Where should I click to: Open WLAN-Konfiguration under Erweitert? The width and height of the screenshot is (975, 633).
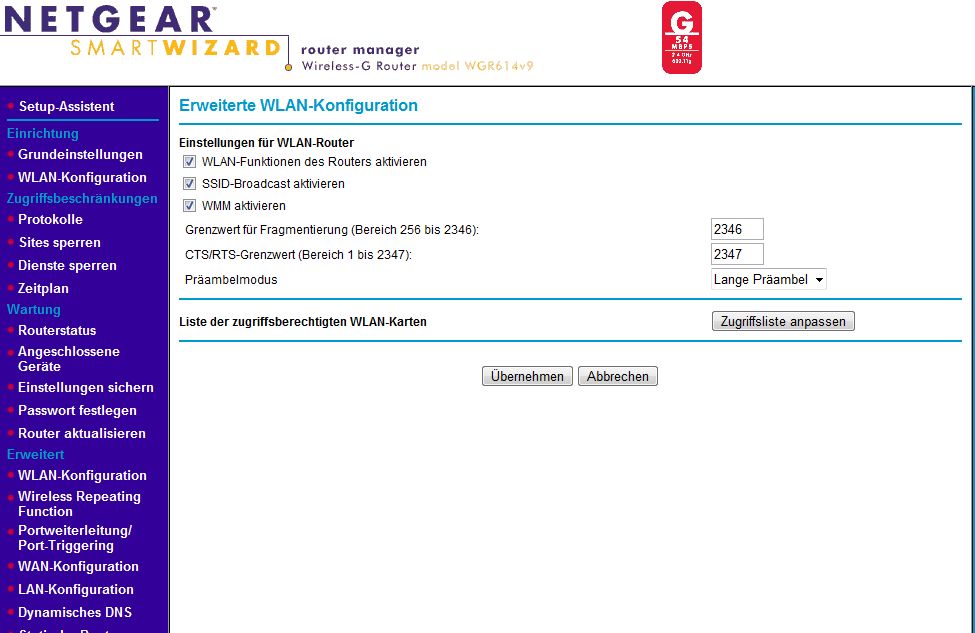coord(82,475)
